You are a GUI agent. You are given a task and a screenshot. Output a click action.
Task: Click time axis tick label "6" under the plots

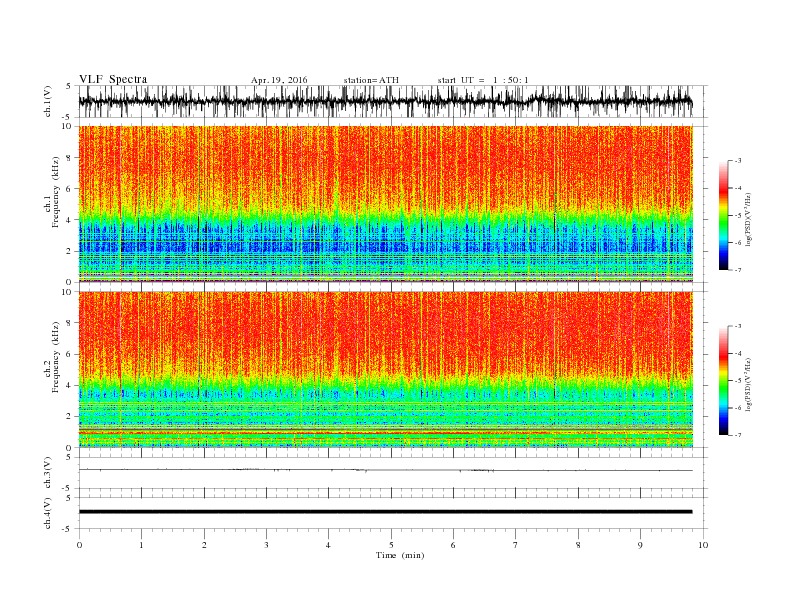pos(453,545)
